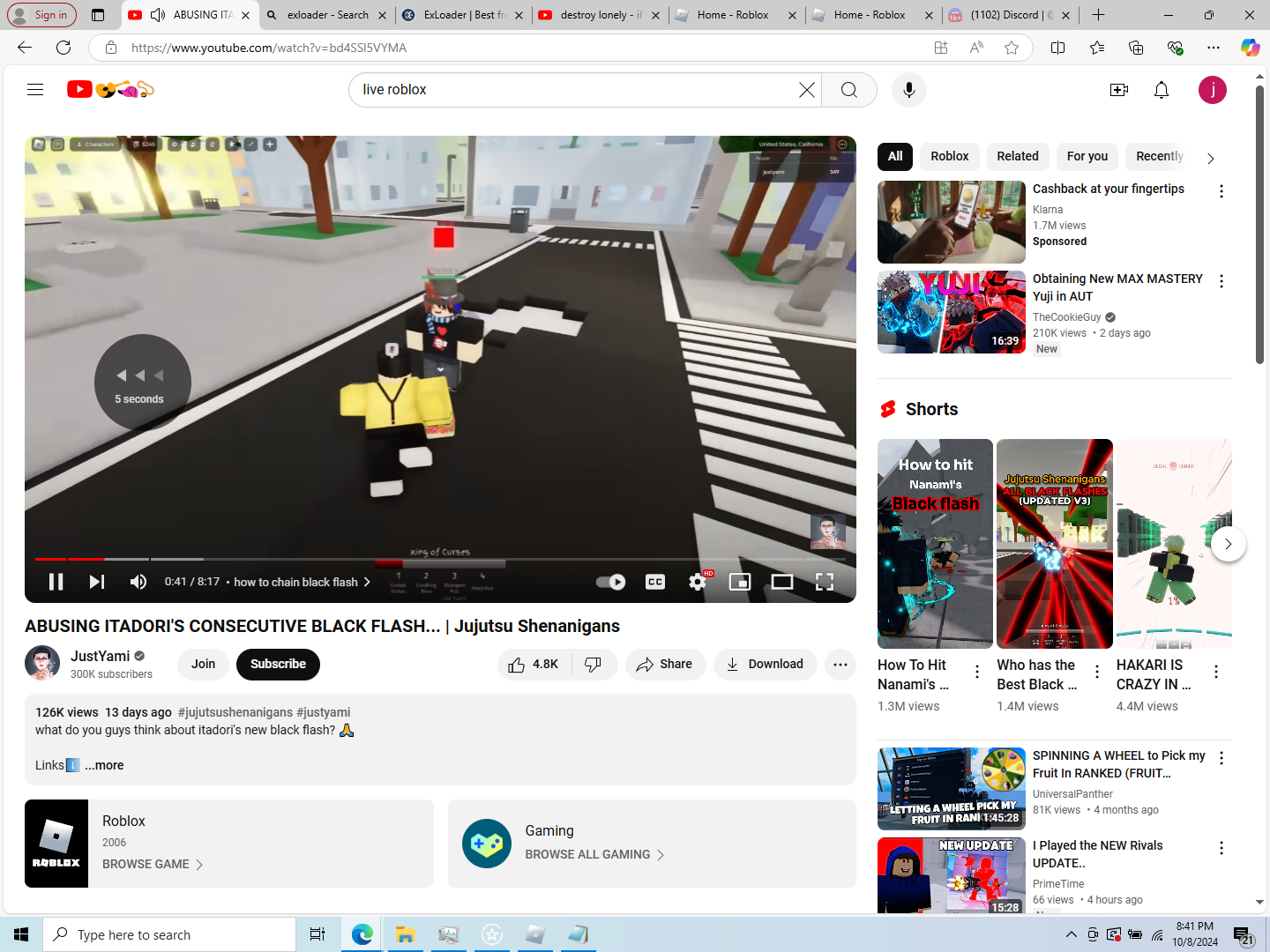The image size is (1270, 952).
Task: Refresh the current page
Action: click(x=63, y=48)
